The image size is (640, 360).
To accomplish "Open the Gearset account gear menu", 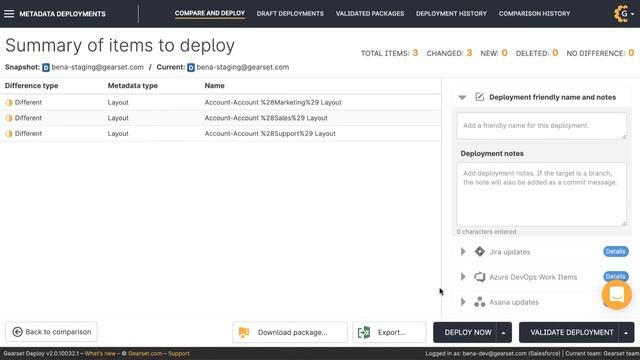I will click(x=624, y=13).
